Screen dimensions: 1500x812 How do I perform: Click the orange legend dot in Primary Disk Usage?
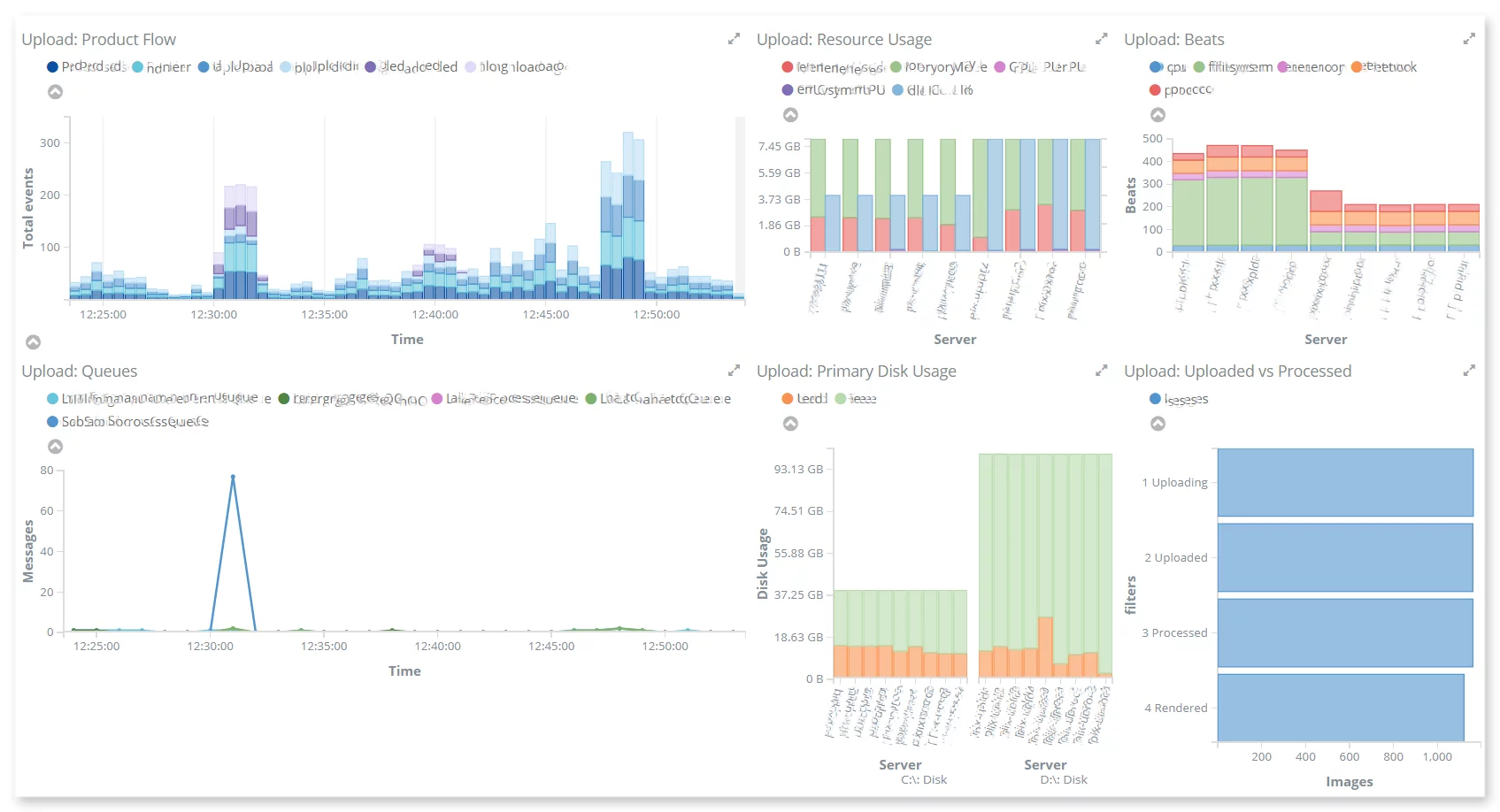pyautogui.click(x=787, y=399)
